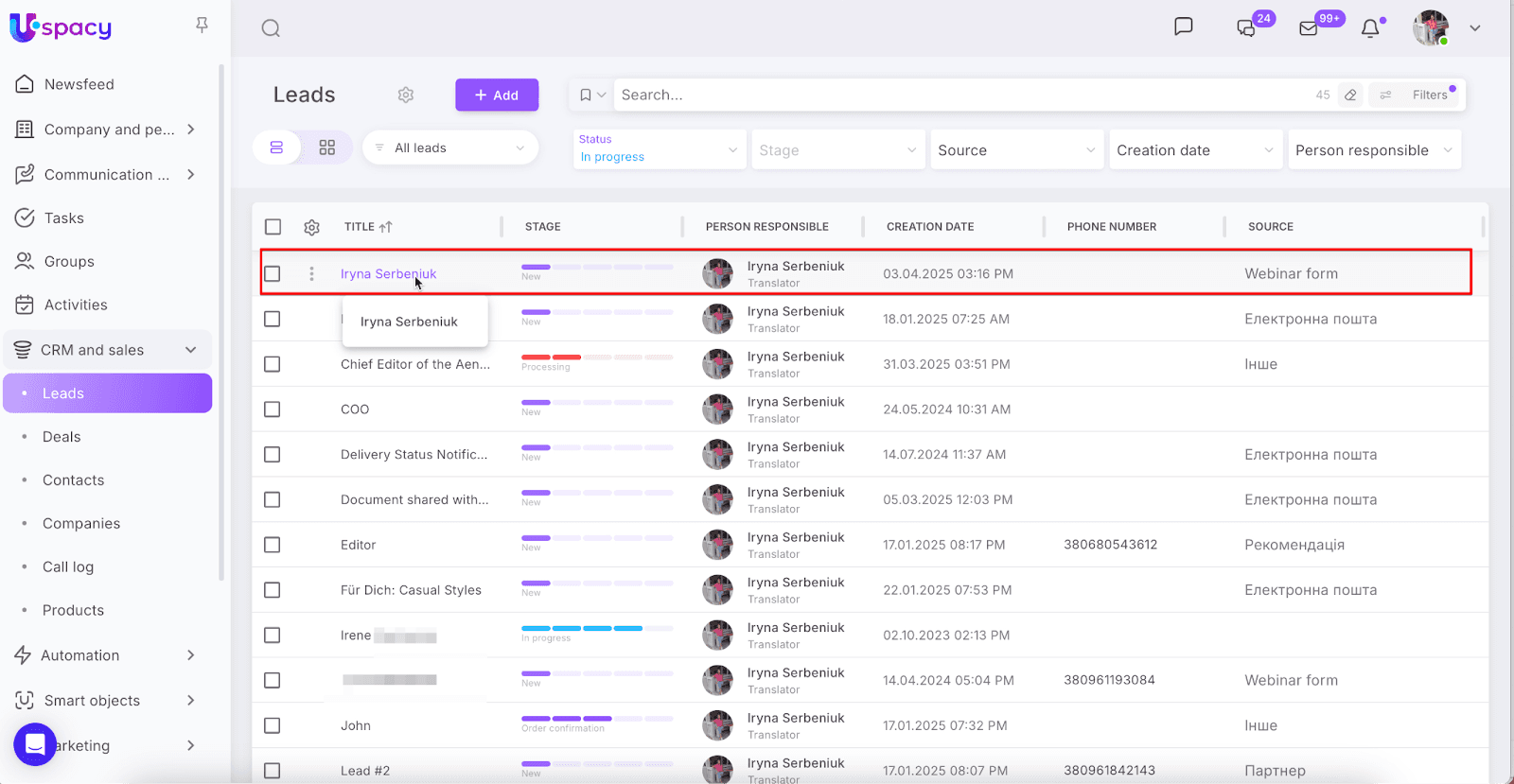Toggle the select-all checkbox in table header
Image resolution: width=1514 pixels, height=784 pixels.
tap(273, 227)
